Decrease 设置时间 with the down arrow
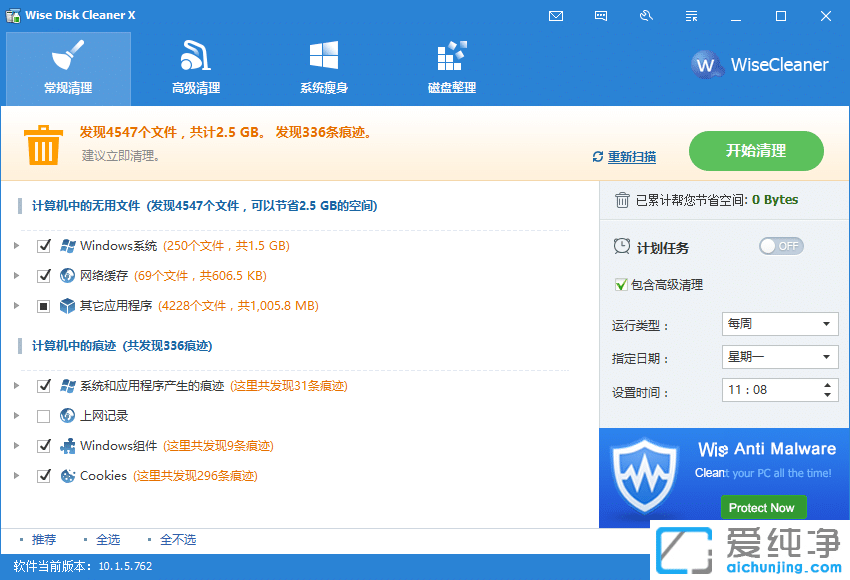850x580 pixels. click(x=827, y=395)
